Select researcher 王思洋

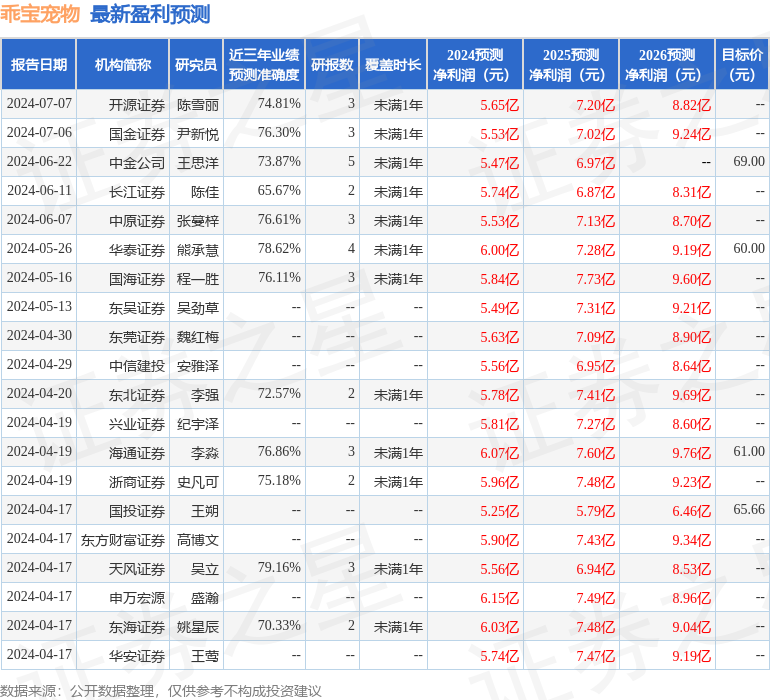(197, 163)
